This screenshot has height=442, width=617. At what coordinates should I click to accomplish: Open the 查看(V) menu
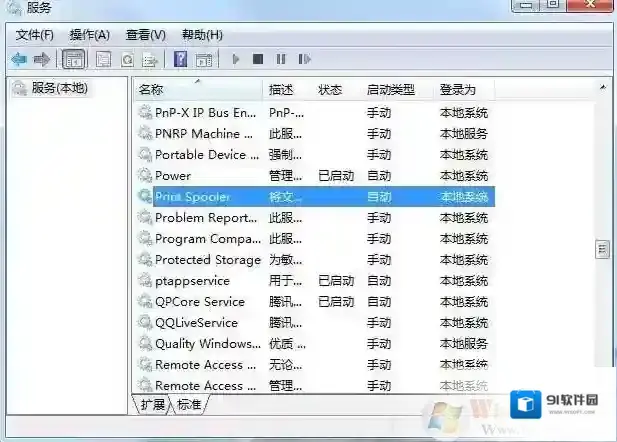(x=145, y=35)
